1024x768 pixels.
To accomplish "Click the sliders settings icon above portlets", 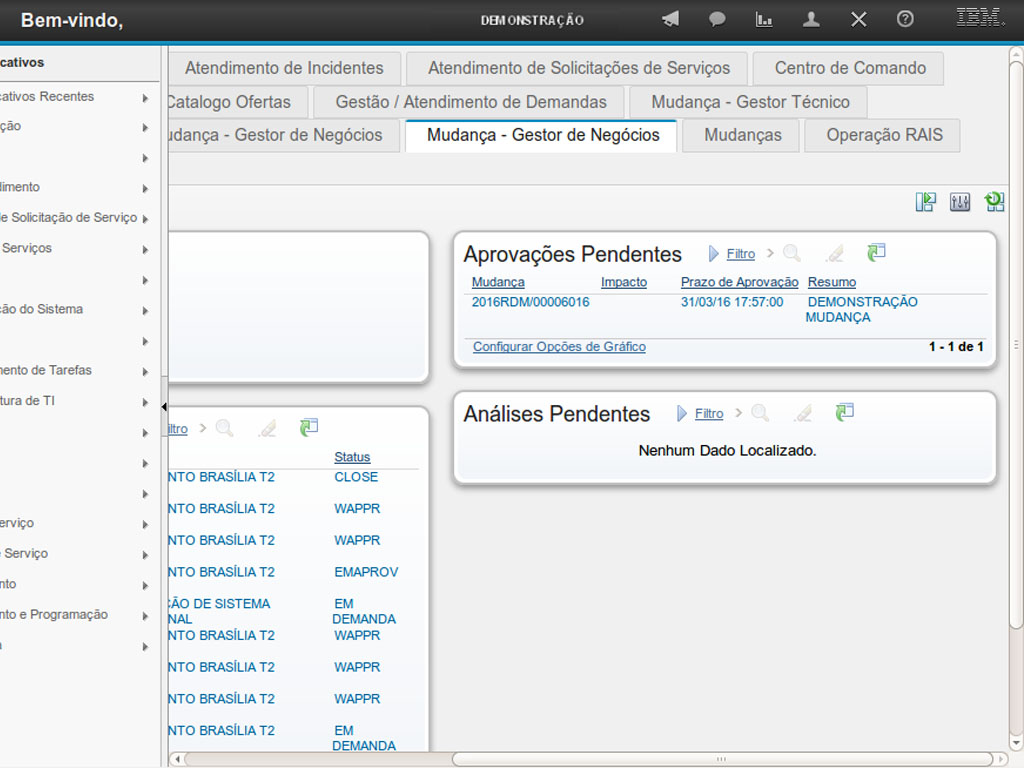I will 960,202.
